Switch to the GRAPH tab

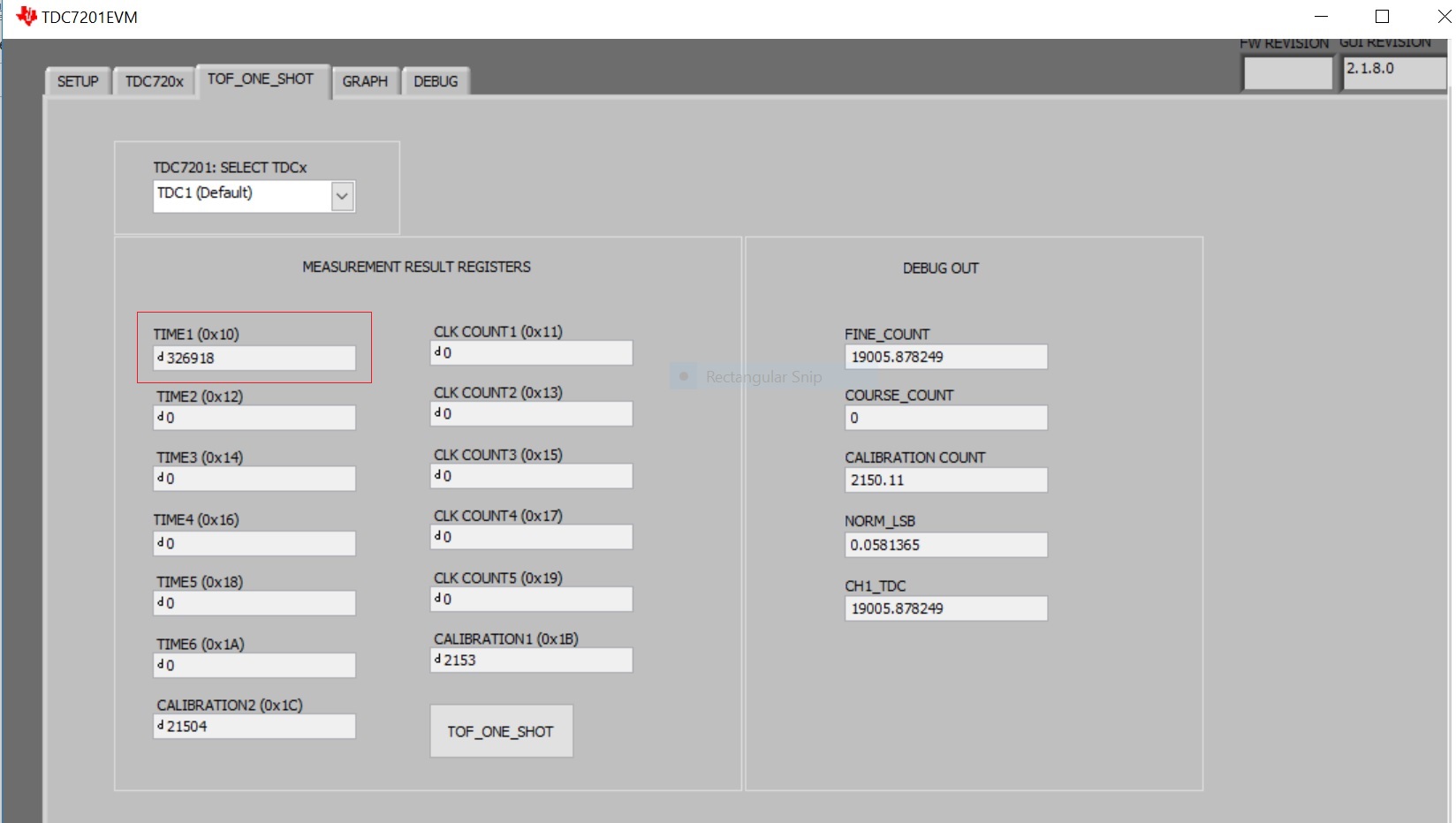pos(364,81)
